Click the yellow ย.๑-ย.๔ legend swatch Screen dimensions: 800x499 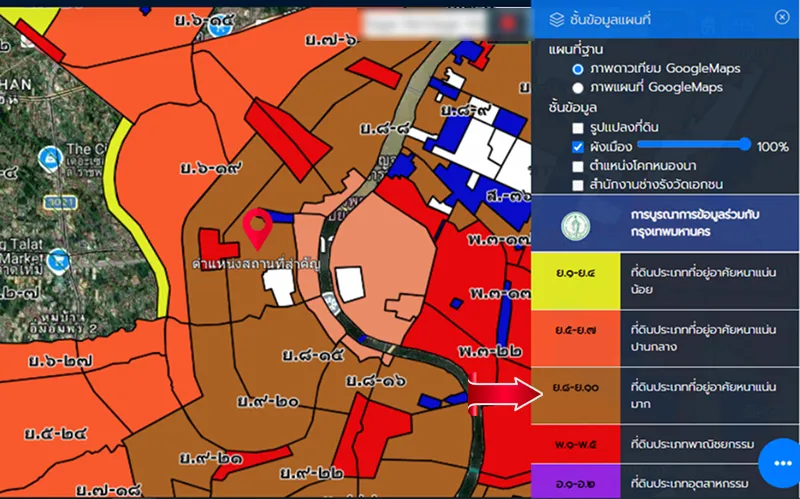(x=576, y=281)
